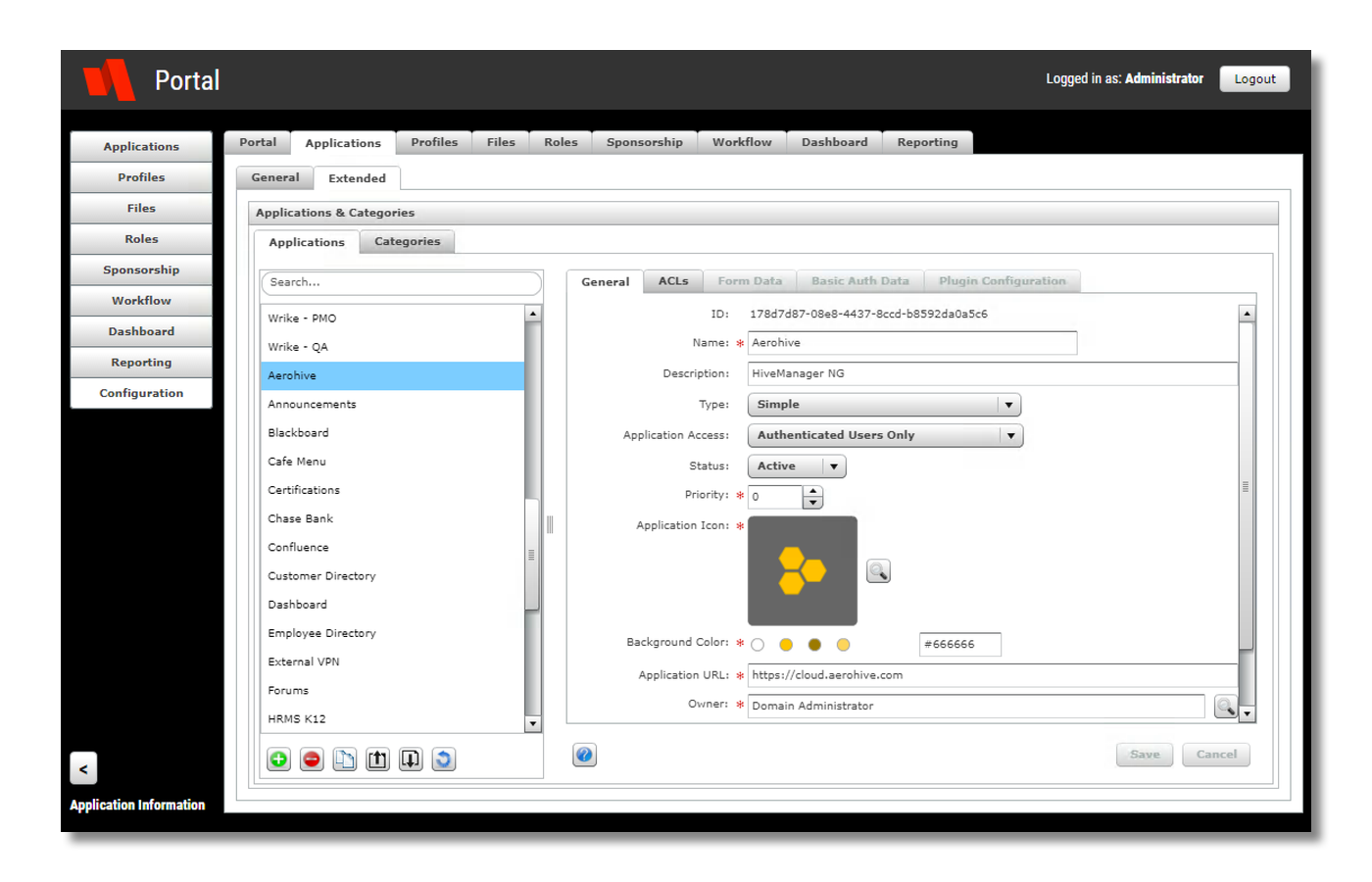Select the light yellow background color option
The height and width of the screenshot is (882, 1372).
click(843, 644)
